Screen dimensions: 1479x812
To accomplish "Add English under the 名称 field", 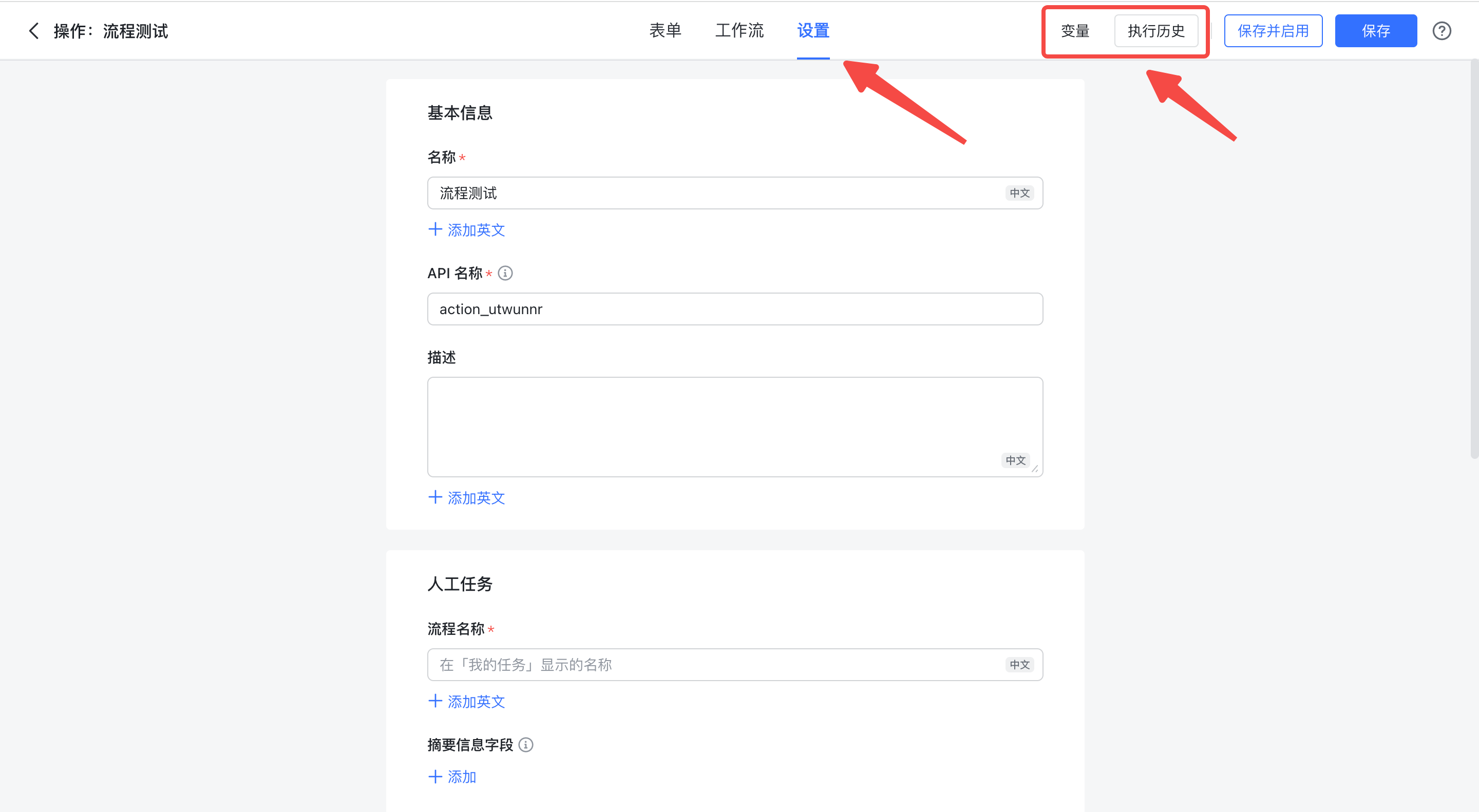I will coord(467,230).
